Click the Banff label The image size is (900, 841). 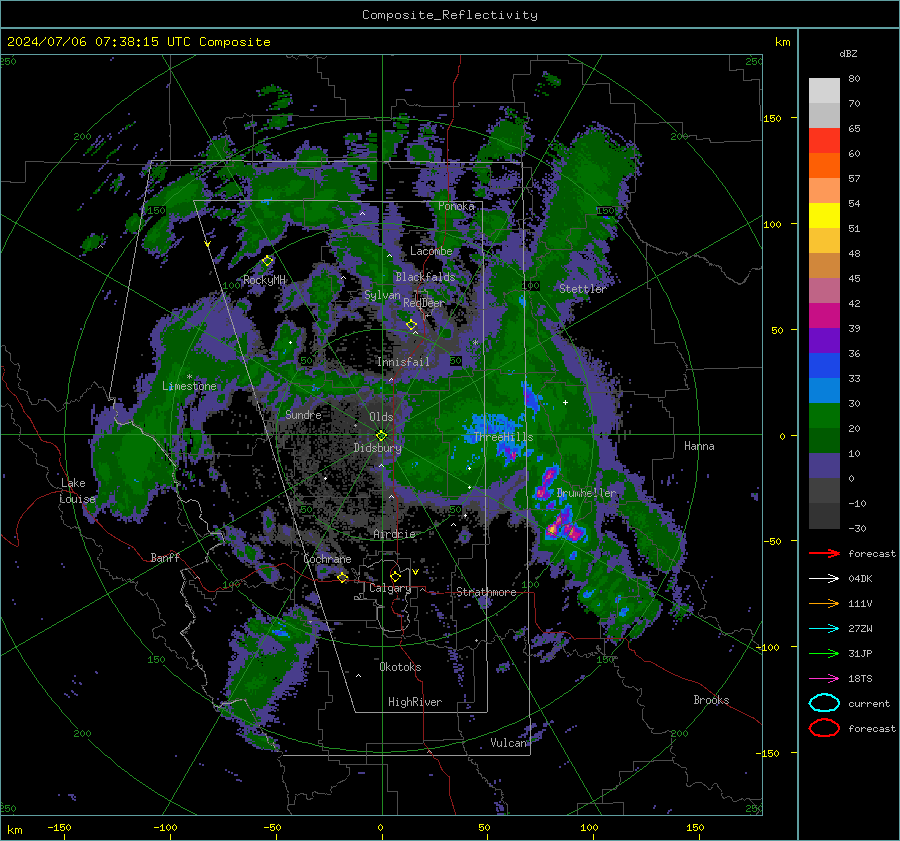tap(165, 558)
